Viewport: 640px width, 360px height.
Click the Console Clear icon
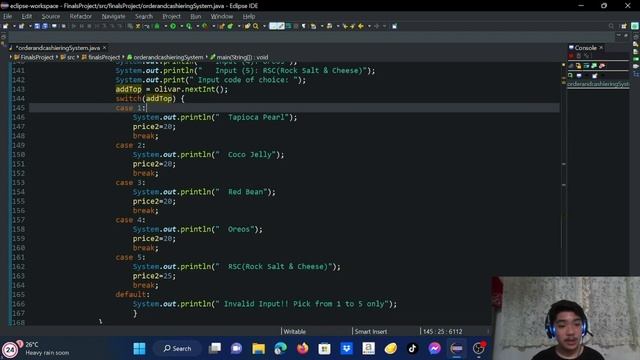click(x=571, y=66)
